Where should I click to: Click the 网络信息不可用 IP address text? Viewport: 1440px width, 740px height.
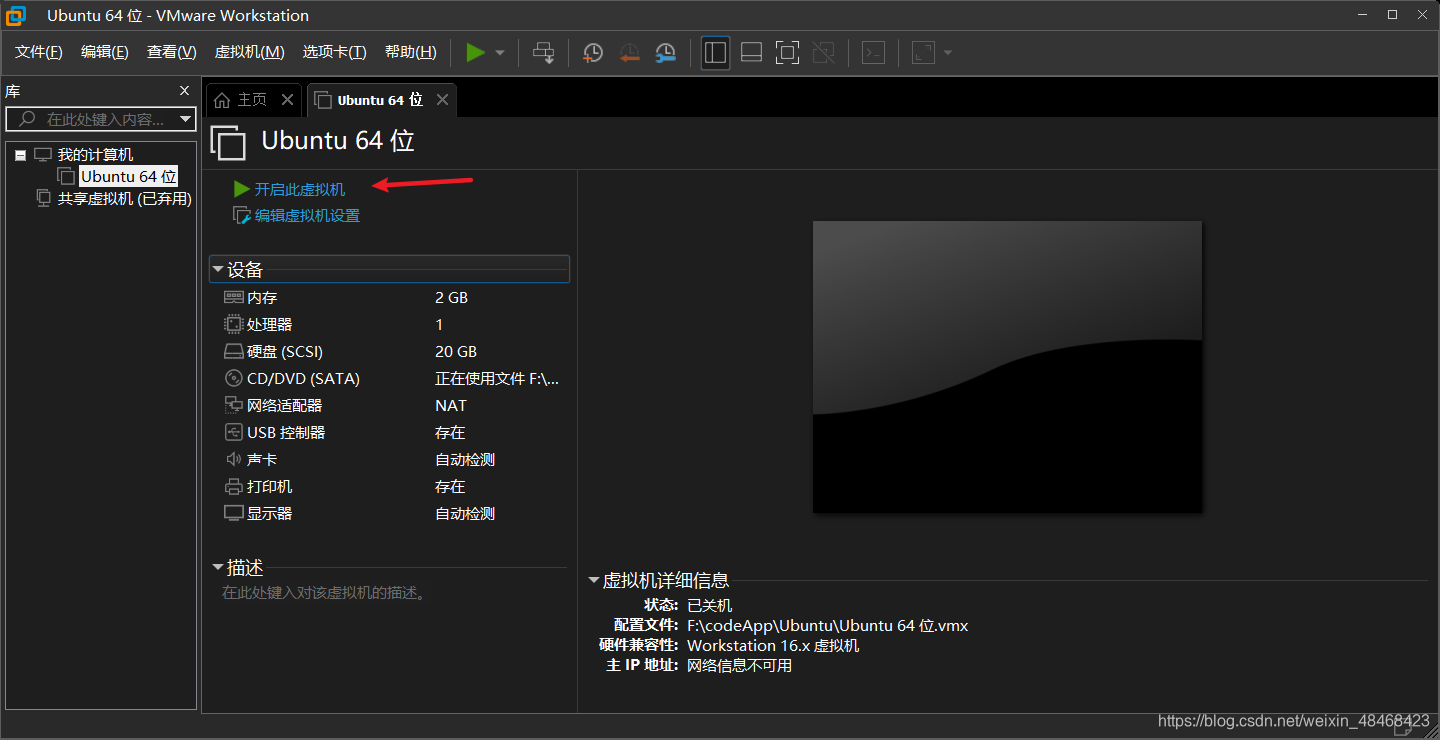pos(740,666)
